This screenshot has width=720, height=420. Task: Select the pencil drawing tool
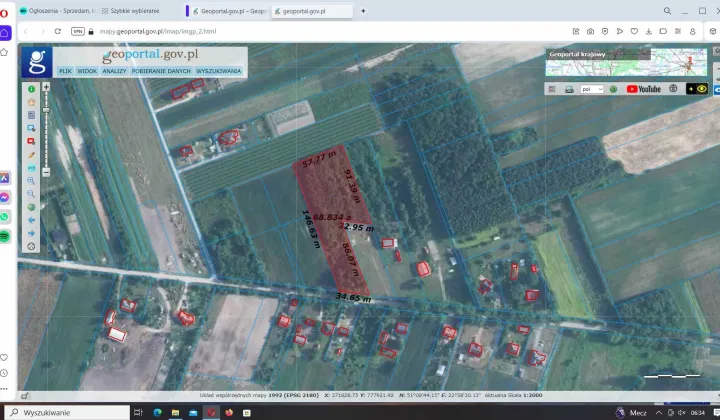pos(32,154)
